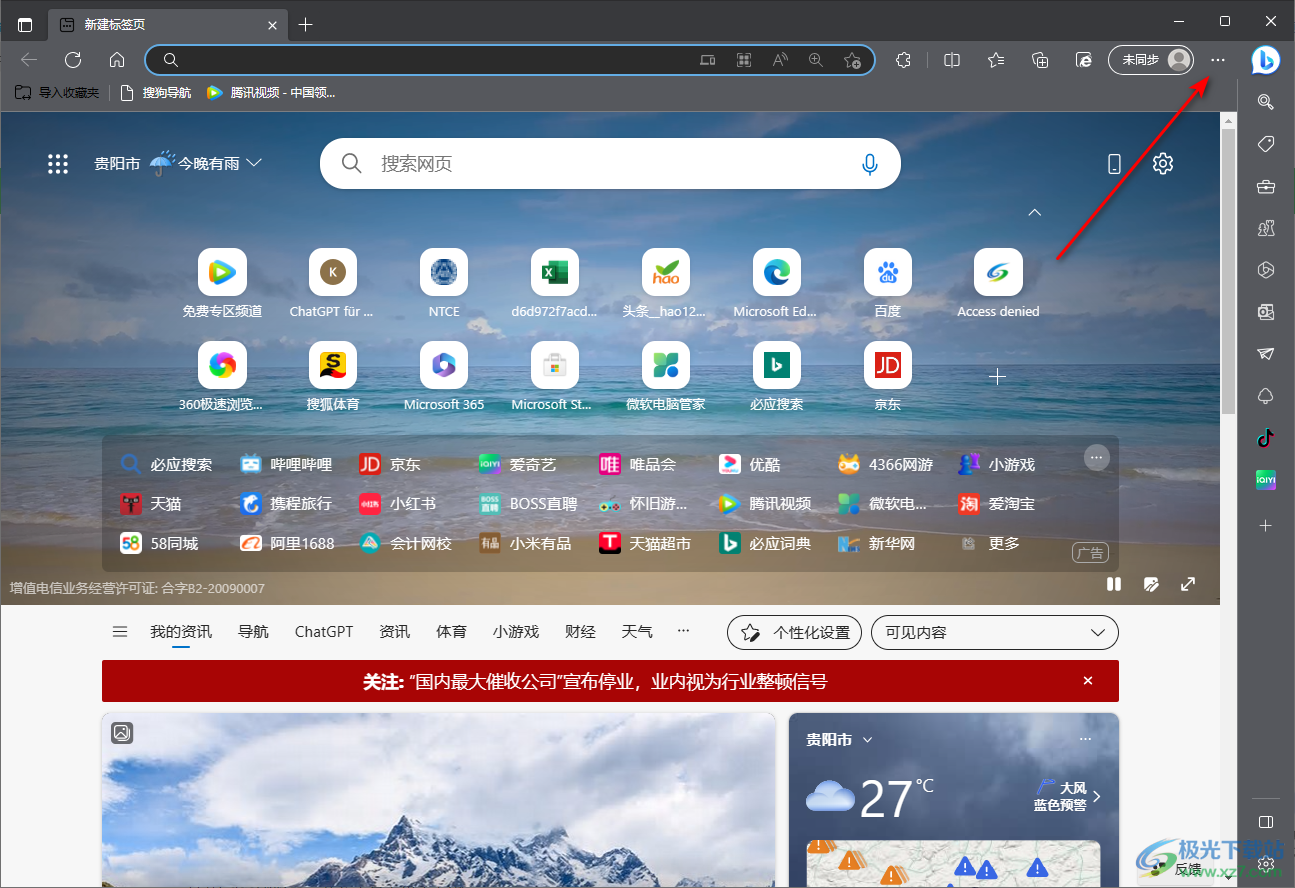The width and height of the screenshot is (1295, 888).
Task: Click the 个性化设置 button
Action: (x=794, y=632)
